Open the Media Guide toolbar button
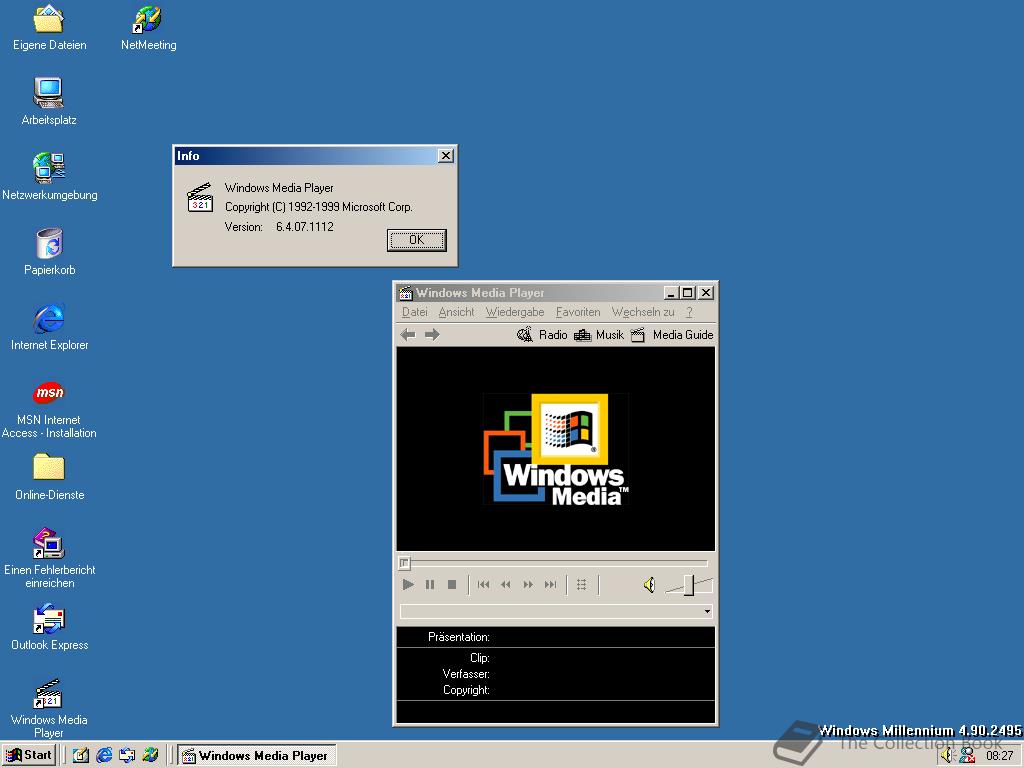Viewport: 1024px width, 768px height. click(672, 334)
